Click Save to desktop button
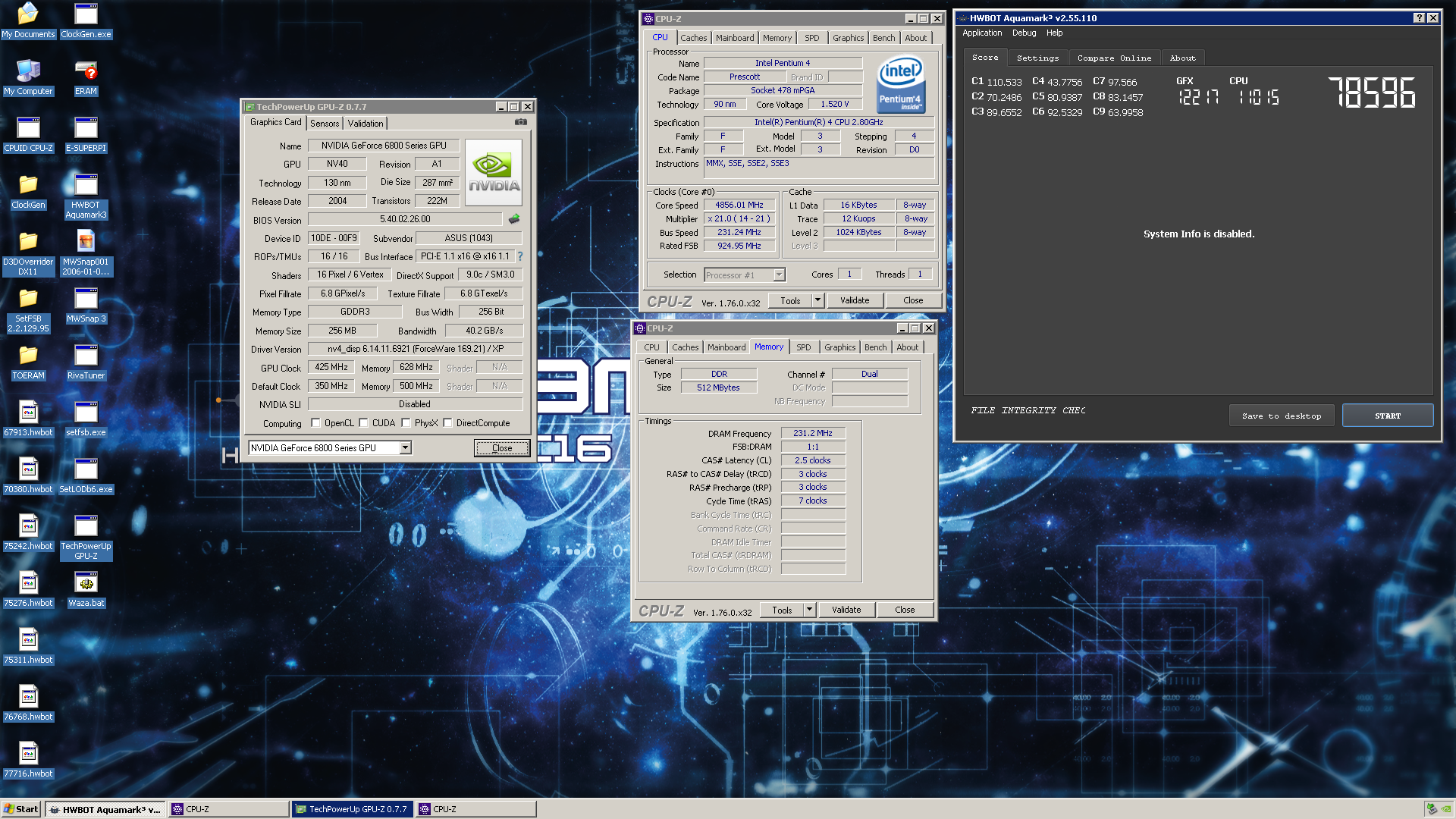 [1282, 416]
